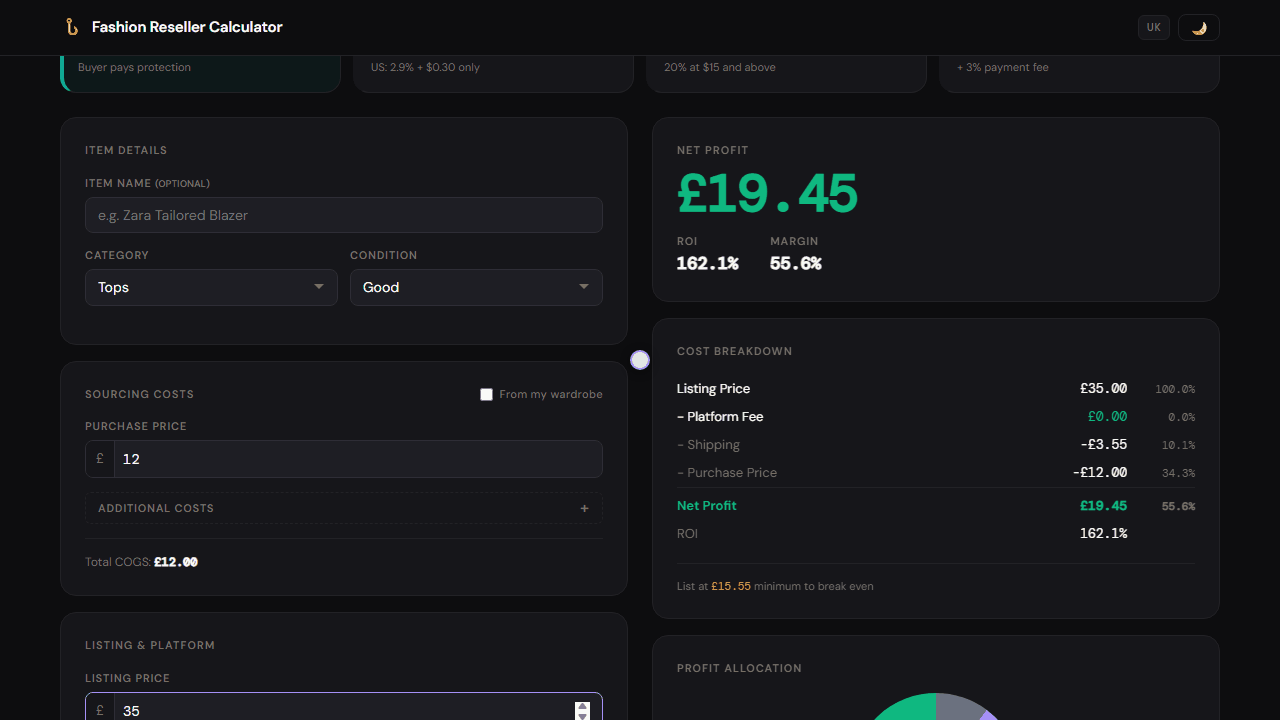Choose the + 3% payment fee platform card
Viewport: 1280px width, 720px height.
coord(1079,73)
